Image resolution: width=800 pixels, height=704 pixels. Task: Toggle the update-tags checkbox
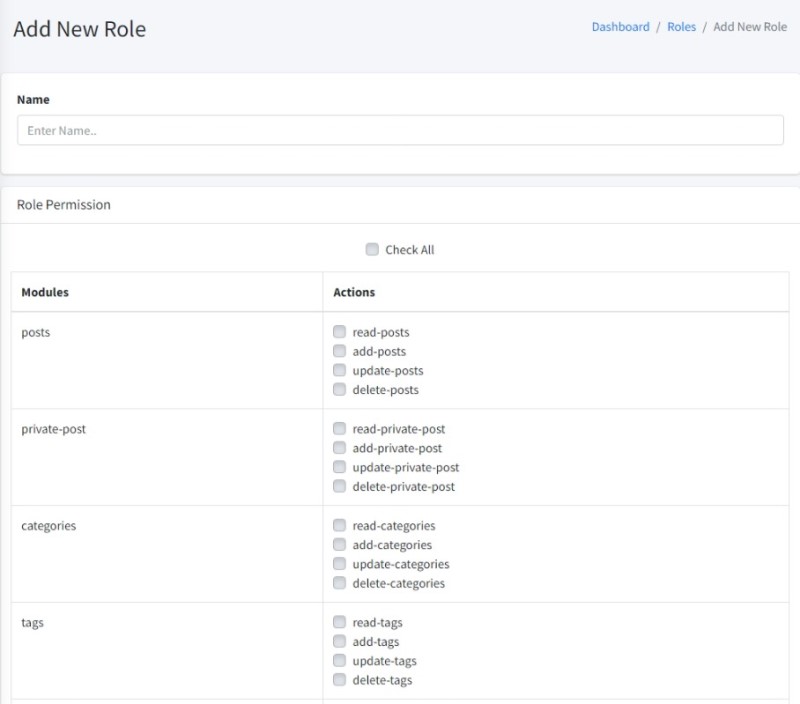tap(340, 661)
